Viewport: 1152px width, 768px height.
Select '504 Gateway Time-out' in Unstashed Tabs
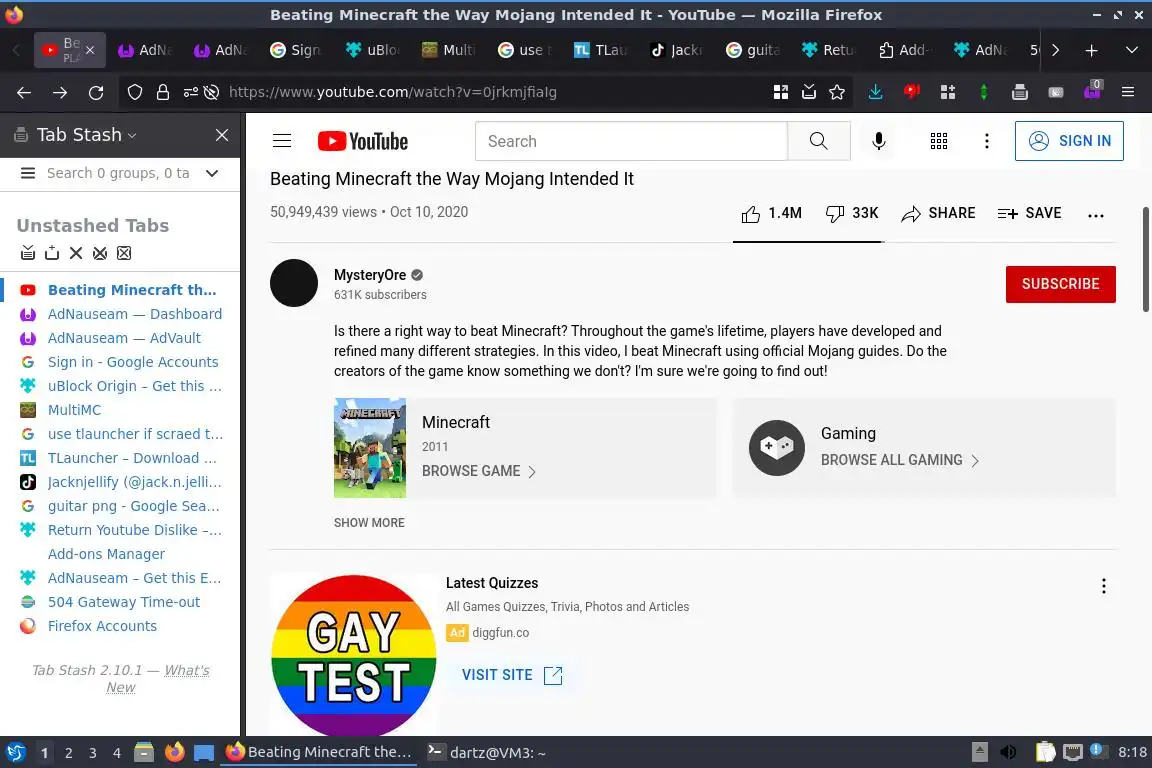point(123,602)
